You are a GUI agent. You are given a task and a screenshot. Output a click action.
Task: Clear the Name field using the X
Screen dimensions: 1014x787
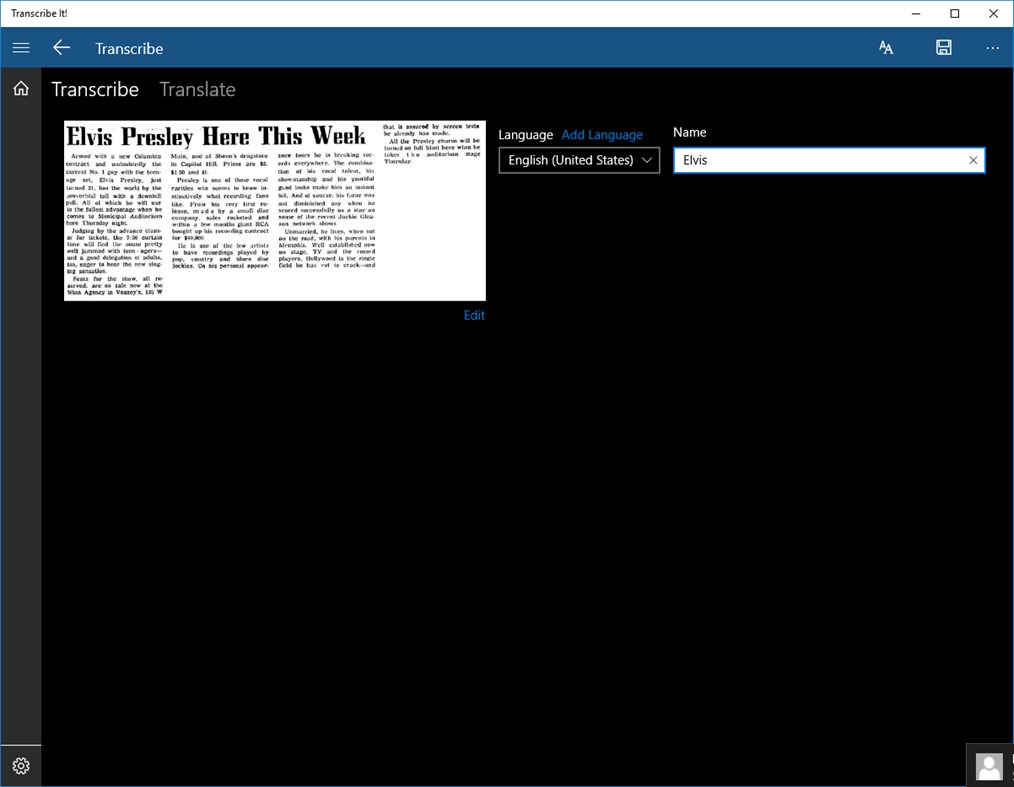(972, 160)
